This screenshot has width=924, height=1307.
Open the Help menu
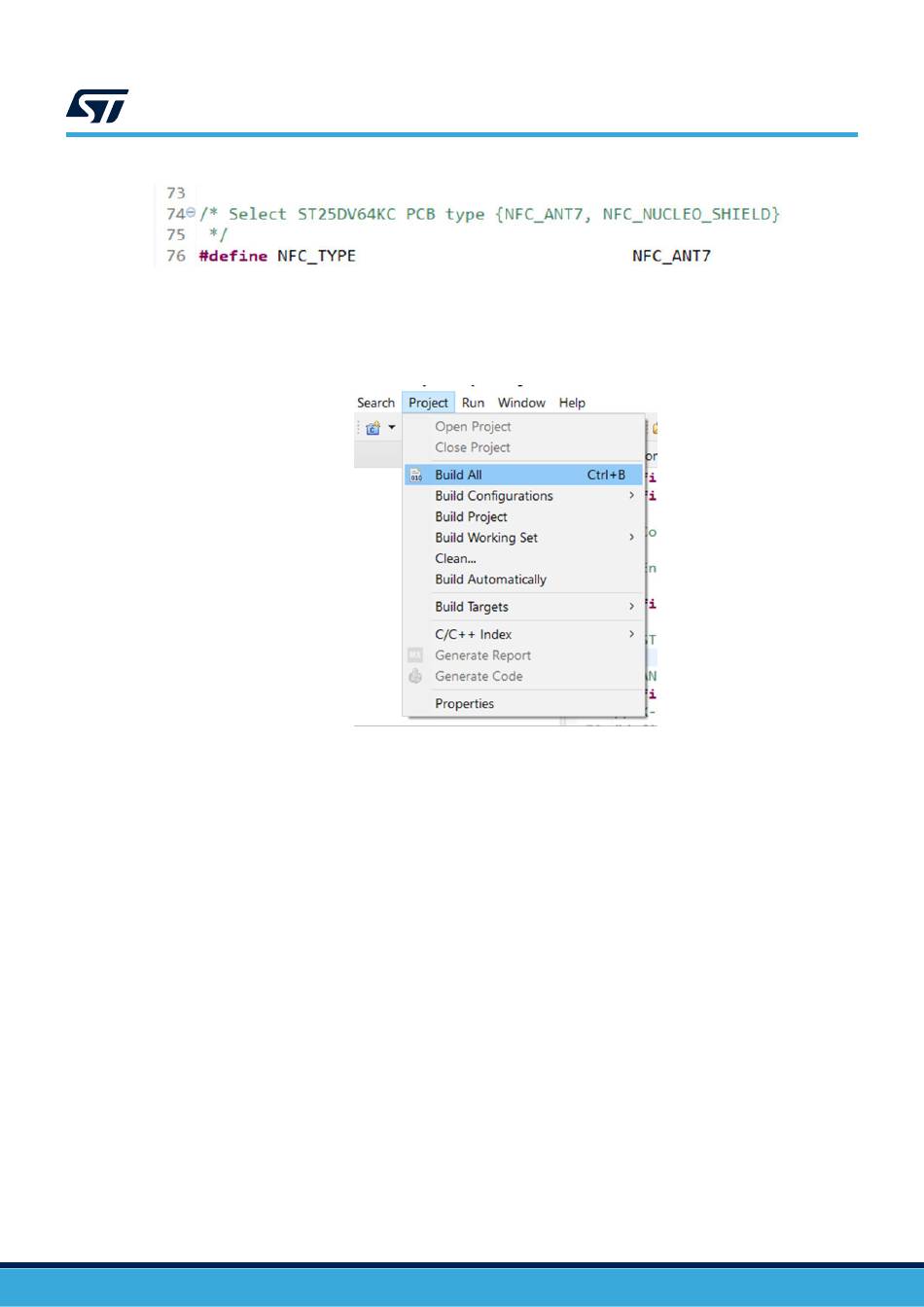coord(572,403)
